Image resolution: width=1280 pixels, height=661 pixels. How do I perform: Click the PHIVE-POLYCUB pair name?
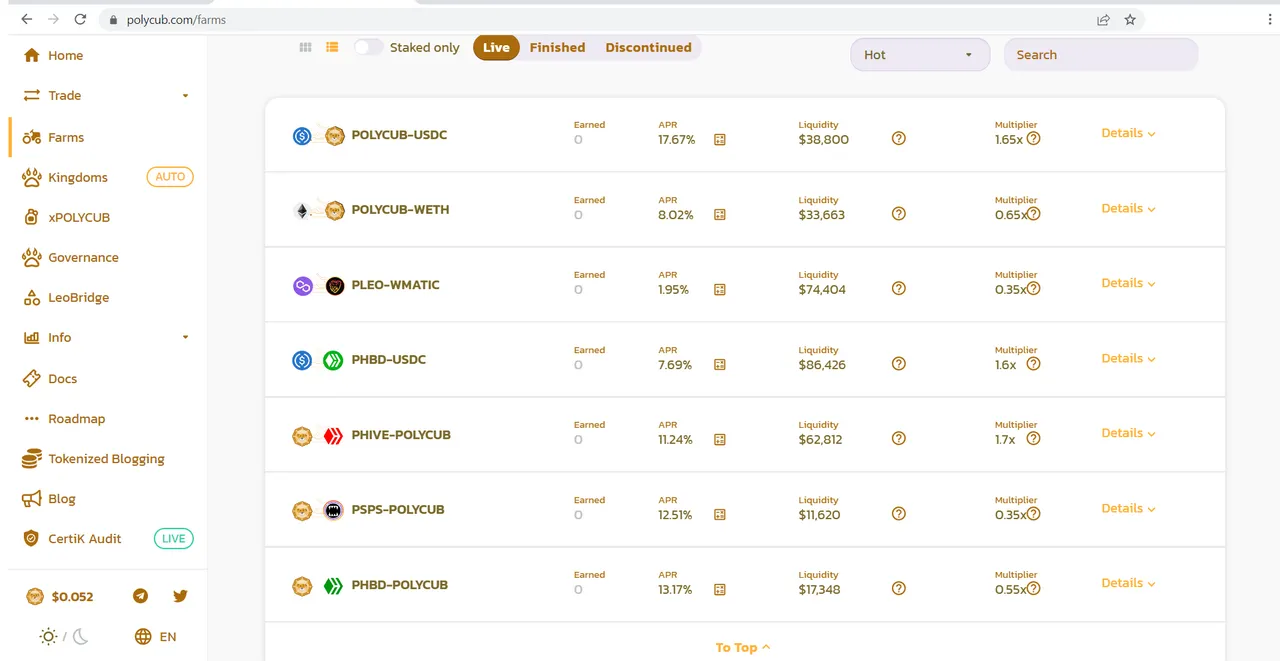click(401, 435)
